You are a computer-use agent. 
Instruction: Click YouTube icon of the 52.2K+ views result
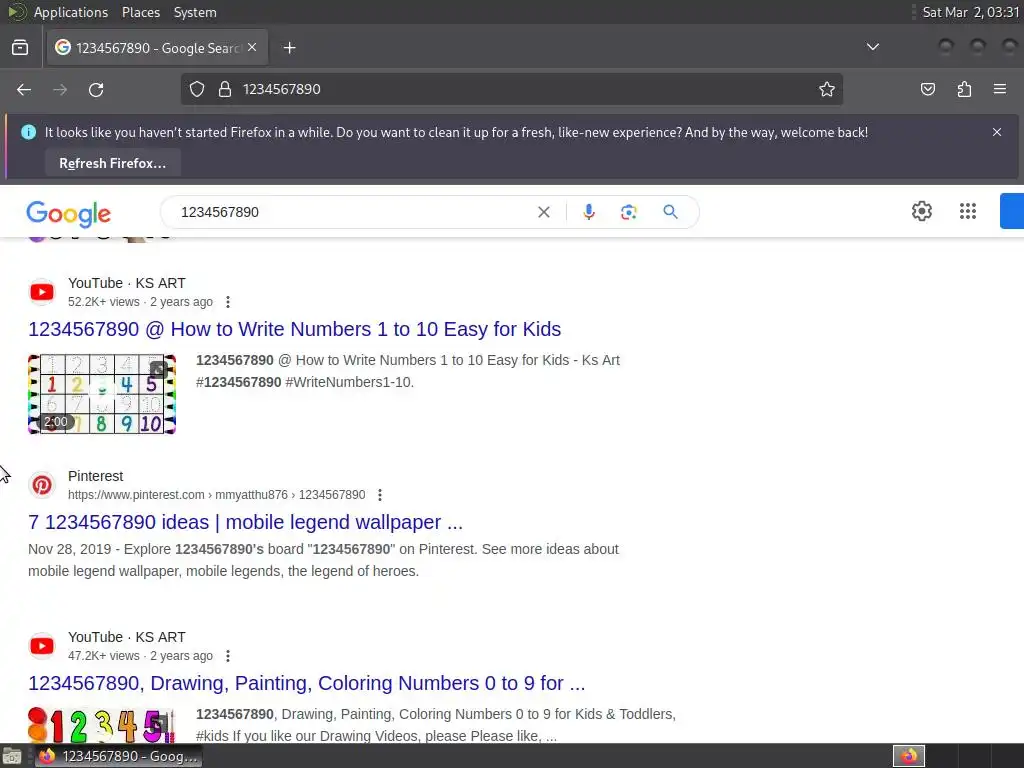pos(42,292)
